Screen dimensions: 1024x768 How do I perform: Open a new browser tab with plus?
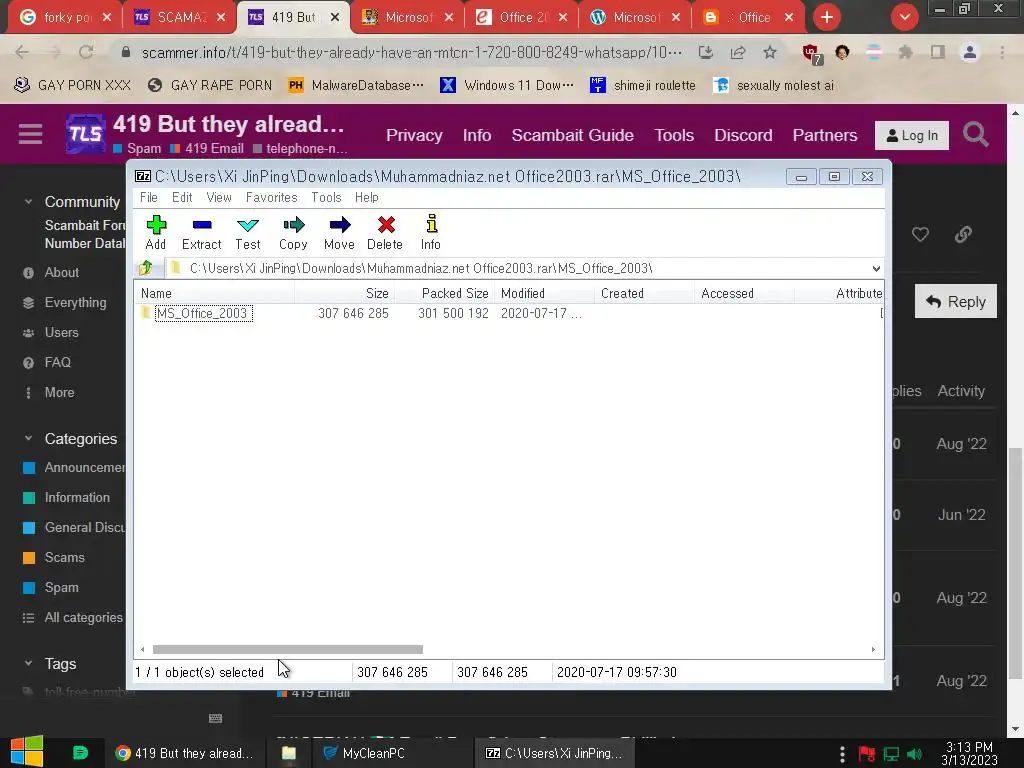tap(827, 18)
